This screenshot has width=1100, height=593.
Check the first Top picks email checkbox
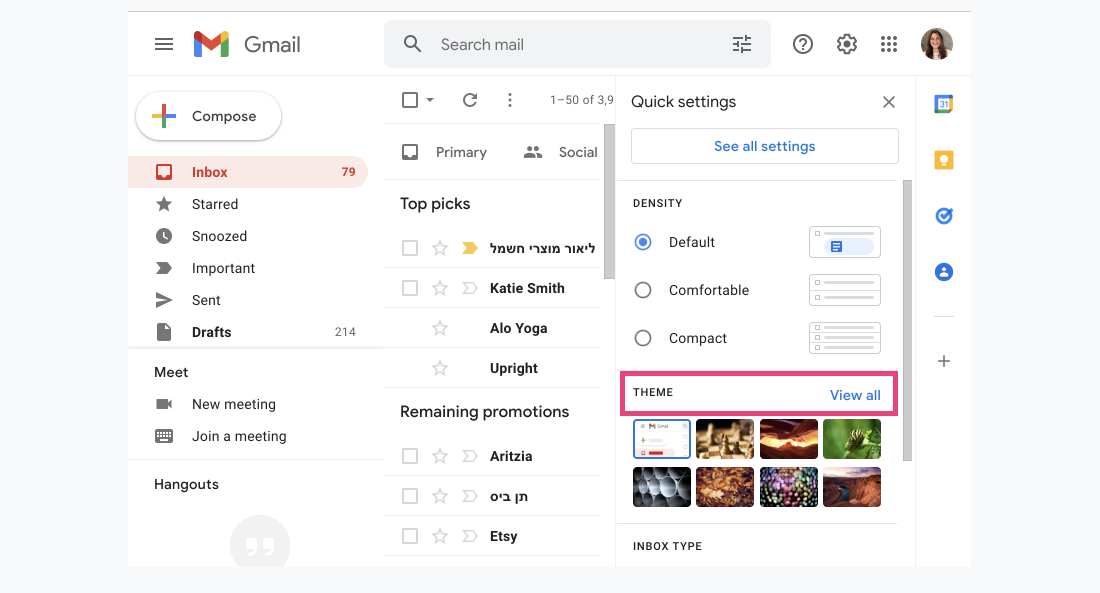point(410,248)
